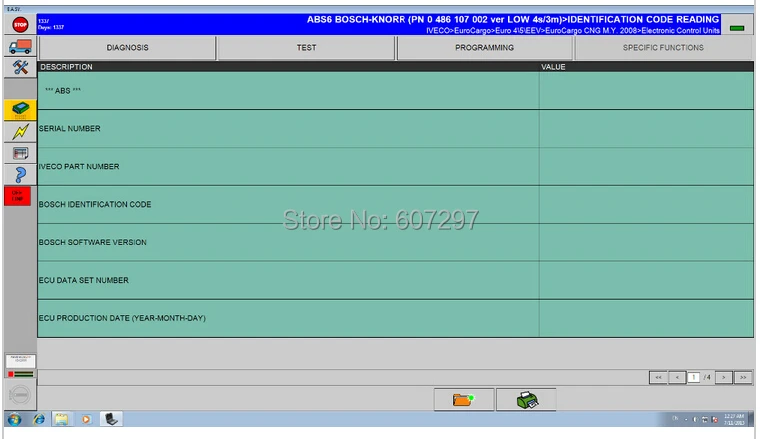Viewport: 760px width, 439px height.
Task: Switch to the SPECIFIC FUNCTIONS tab
Action: click(x=663, y=48)
